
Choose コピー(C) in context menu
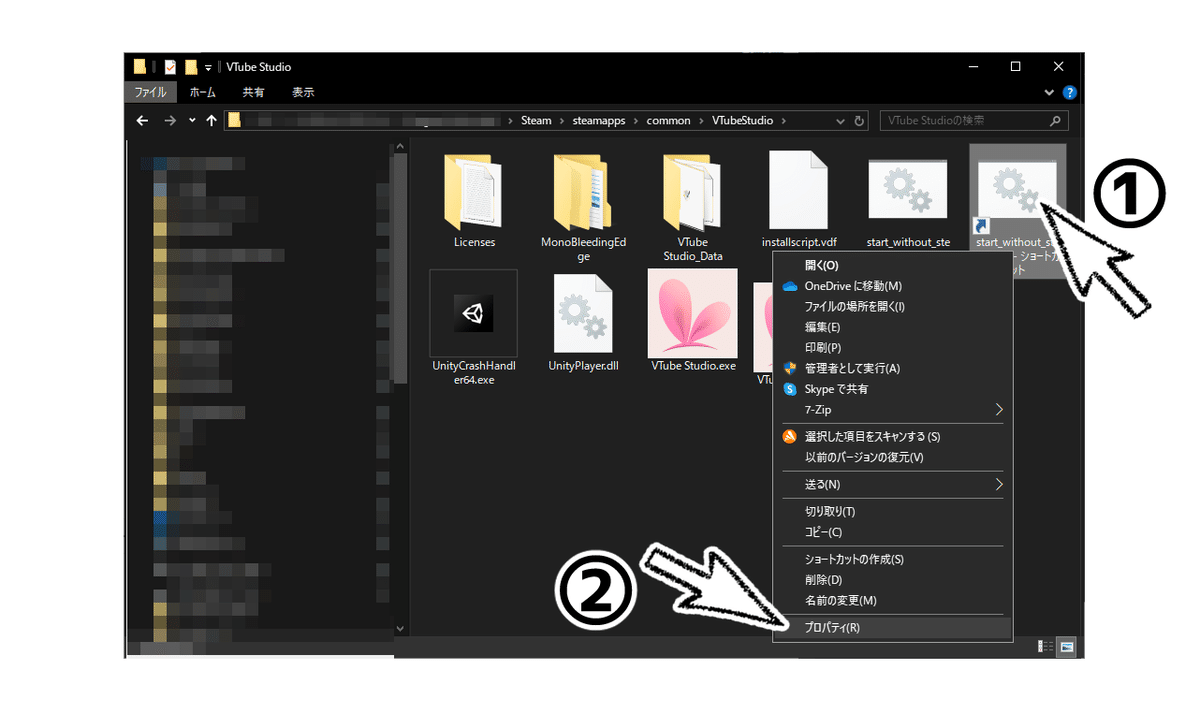pyautogui.click(x=892, y=532)
